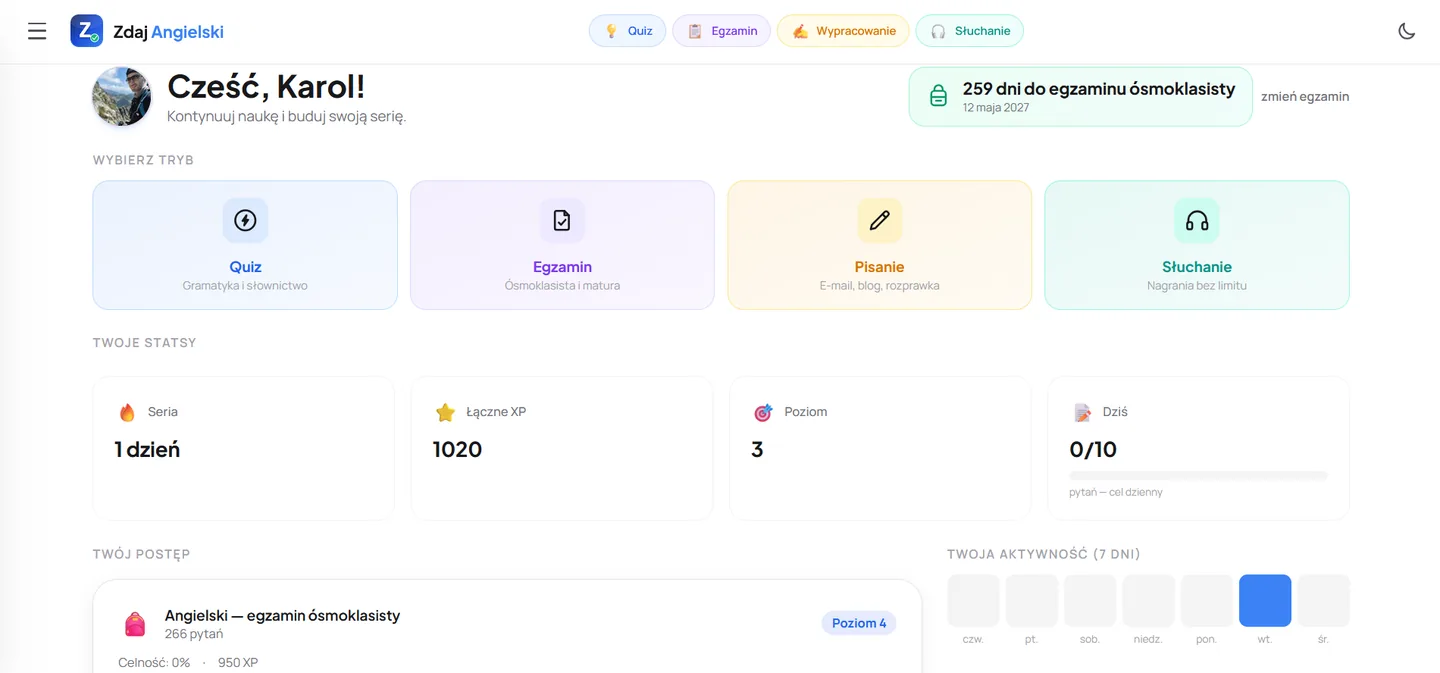
Task: Go to Egzamin in the top navigation
Action: [x=721, y=31]
